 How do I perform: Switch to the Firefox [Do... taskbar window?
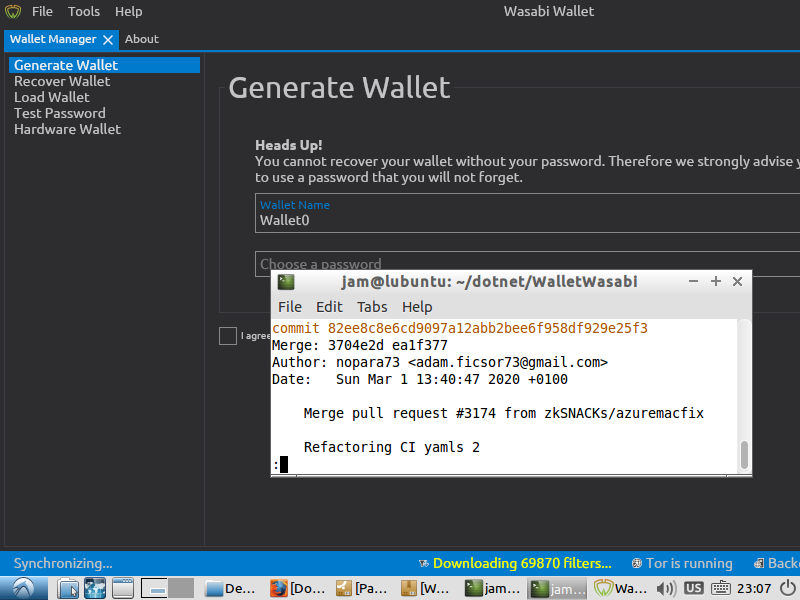pyautogui.click(x=298, y=589)
